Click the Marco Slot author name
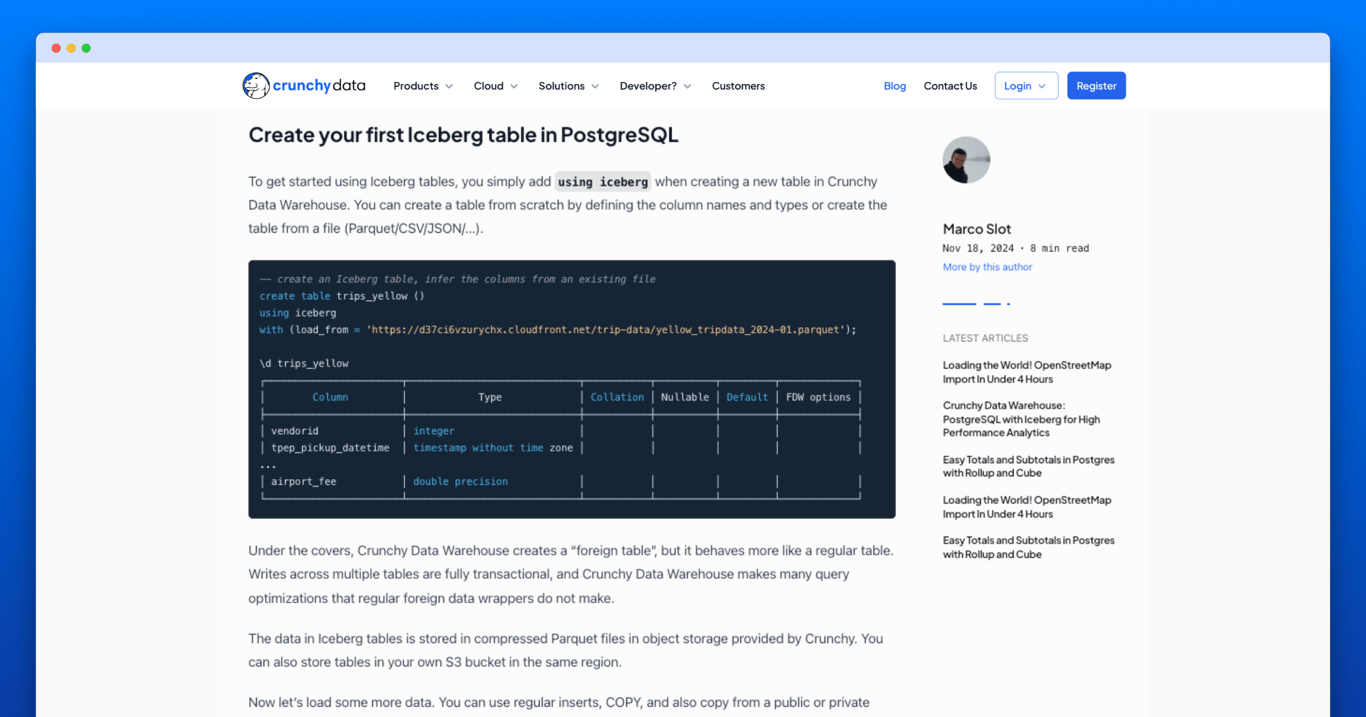This screenshot has height=717, width=1366. click(977, 229)
